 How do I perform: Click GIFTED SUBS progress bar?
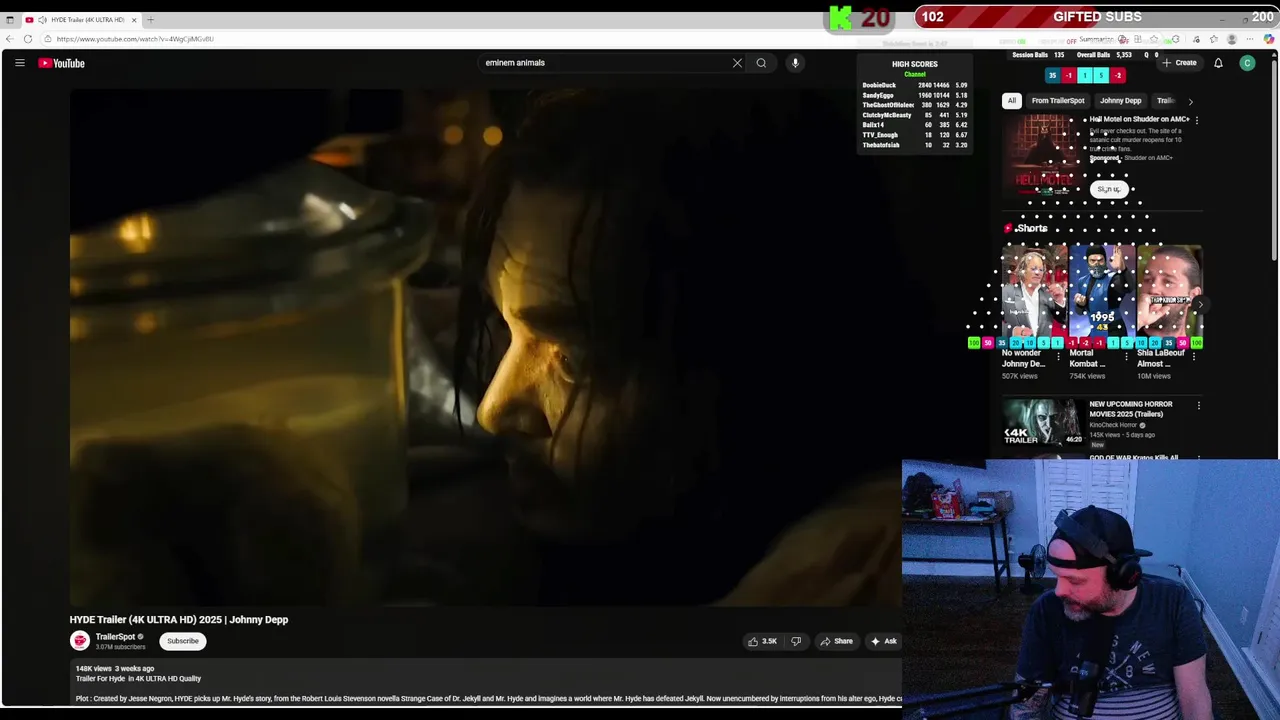coord(1096,17)
